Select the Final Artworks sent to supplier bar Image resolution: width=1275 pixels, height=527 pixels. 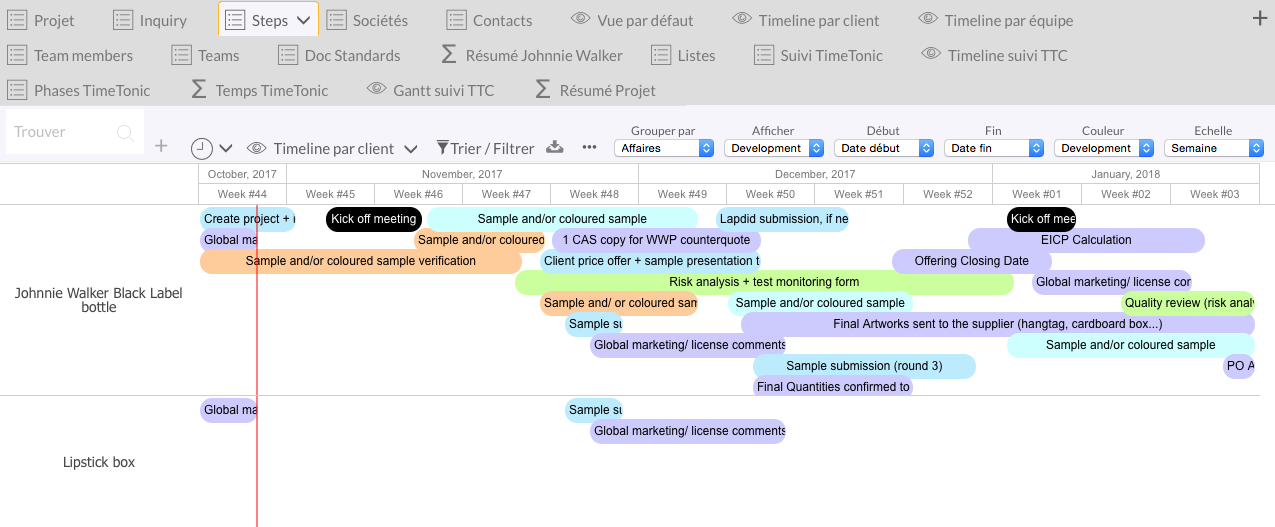point(997,324)
